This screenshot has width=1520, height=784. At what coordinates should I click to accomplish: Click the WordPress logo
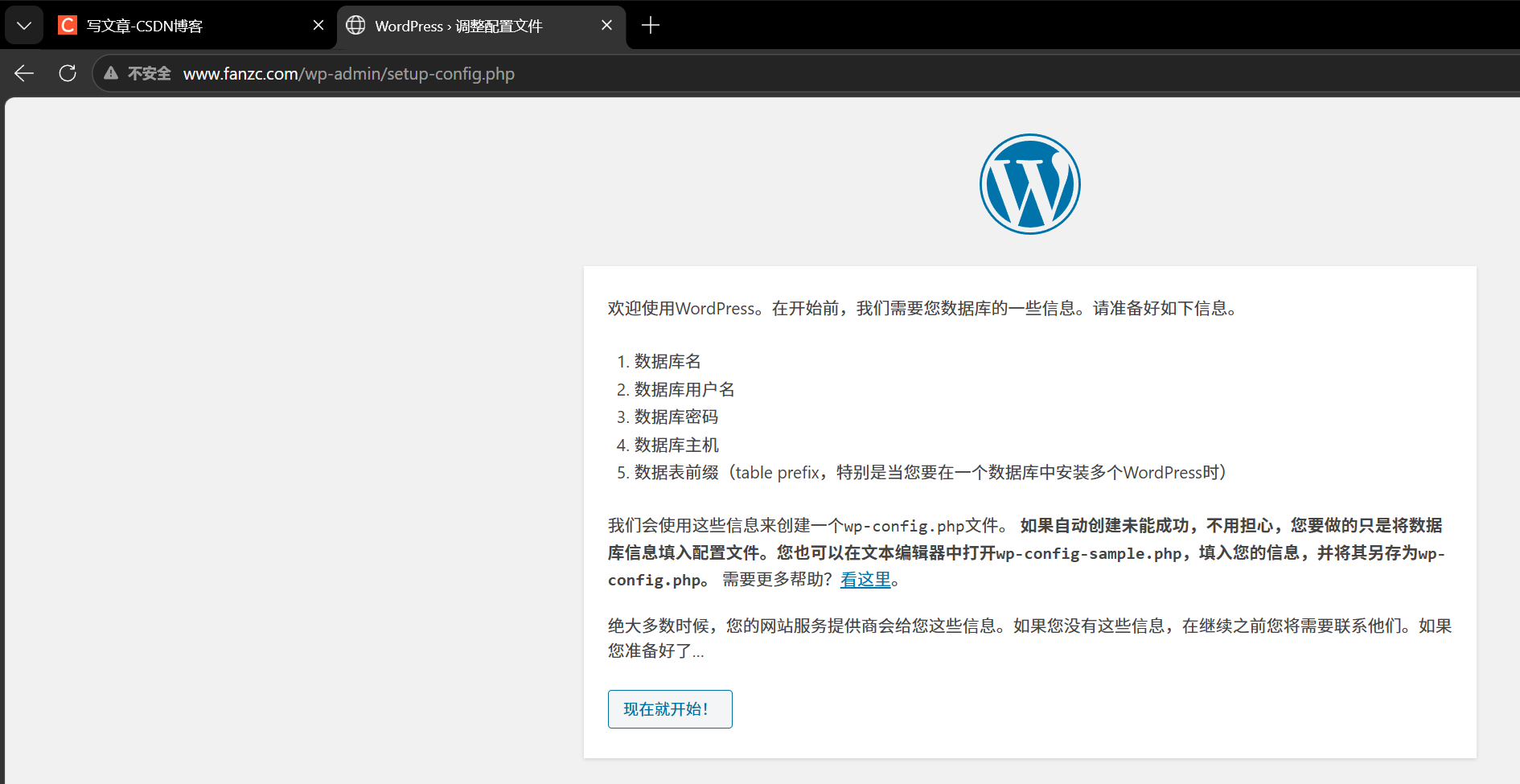(x=1029, y=184)
